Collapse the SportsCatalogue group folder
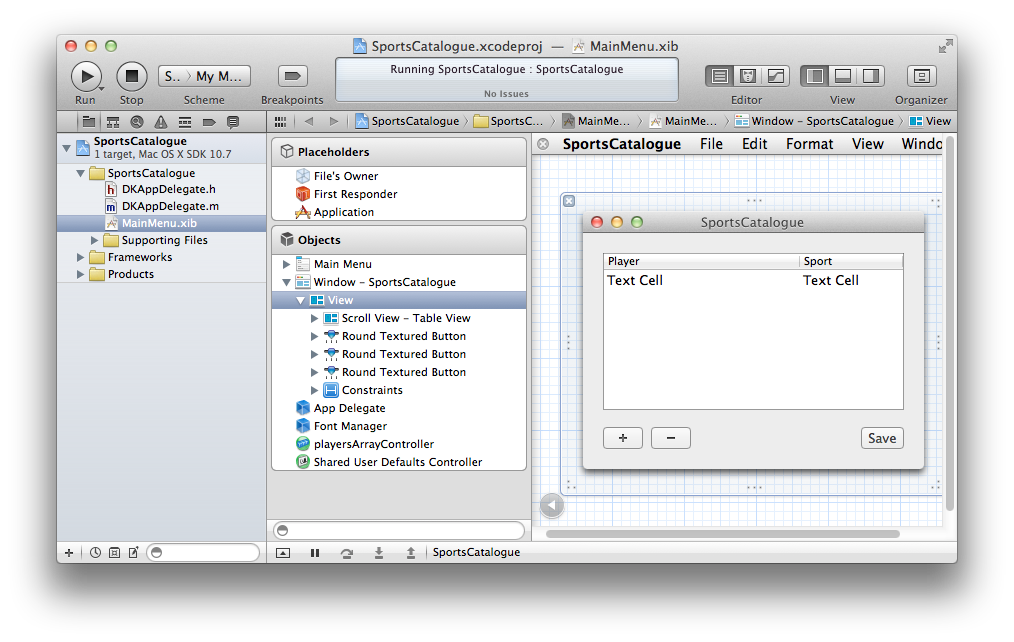 pyautogui.click(x=80, y=173)
